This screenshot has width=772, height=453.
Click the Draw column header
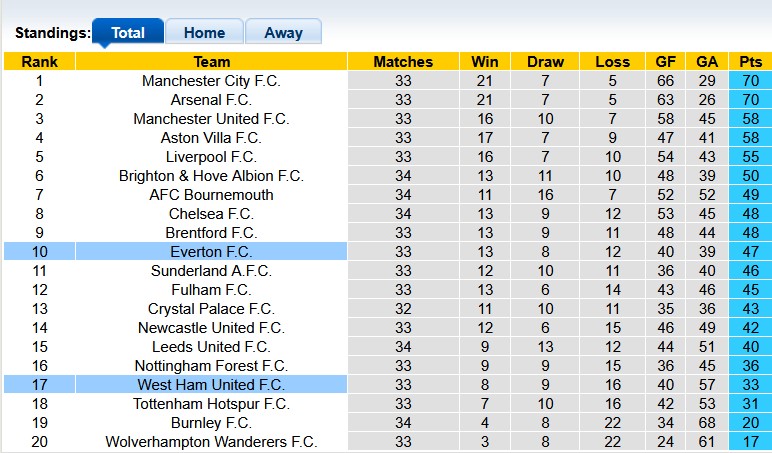pos(545,62)
